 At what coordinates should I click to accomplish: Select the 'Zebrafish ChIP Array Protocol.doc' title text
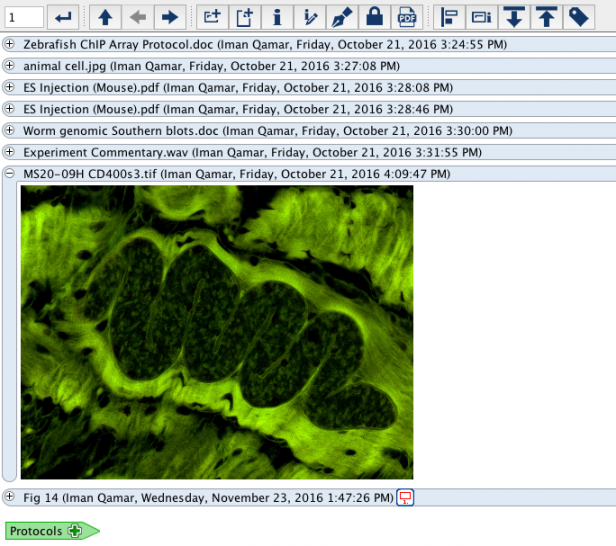coord(118,44)
